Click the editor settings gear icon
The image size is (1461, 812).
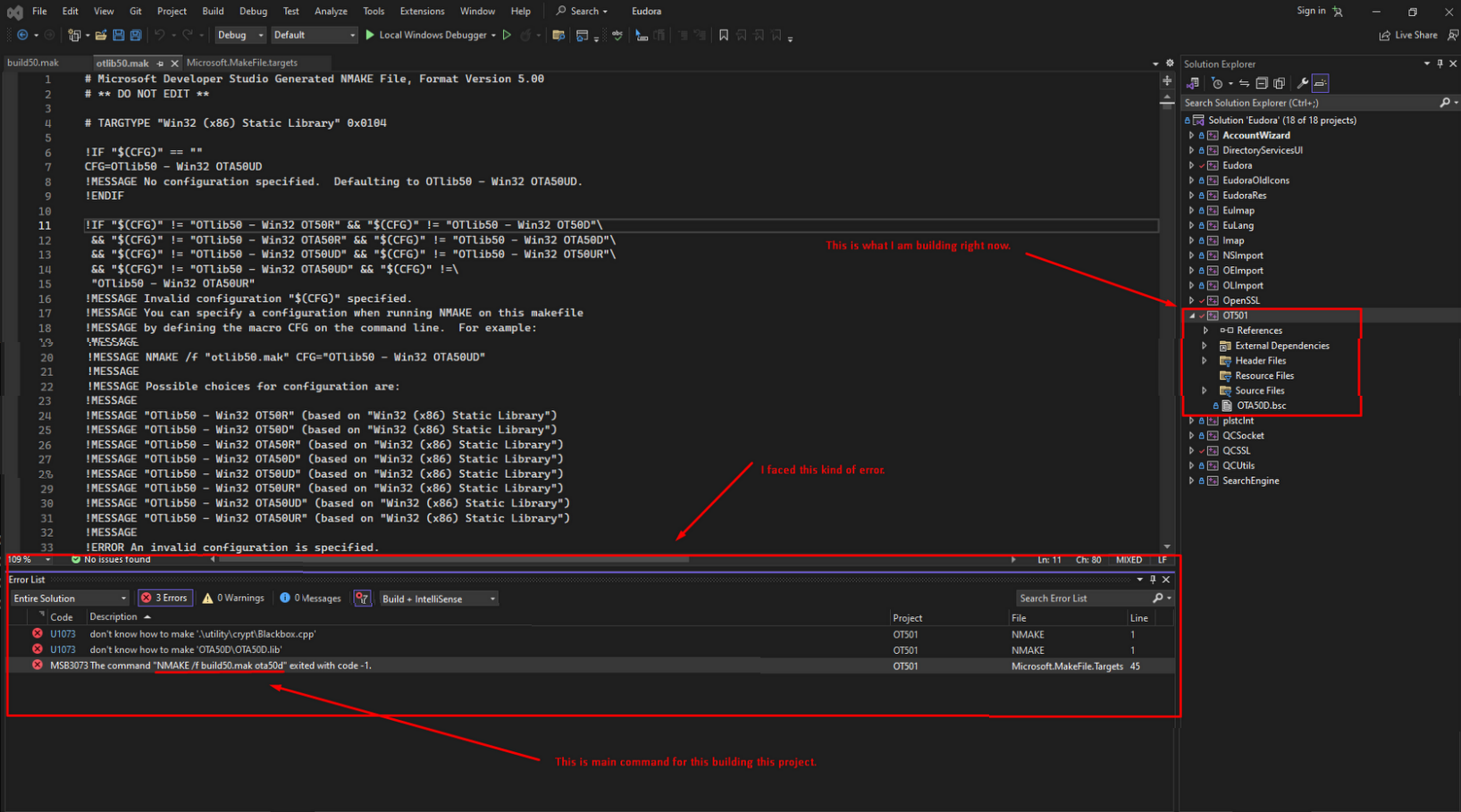[1170, 63]
